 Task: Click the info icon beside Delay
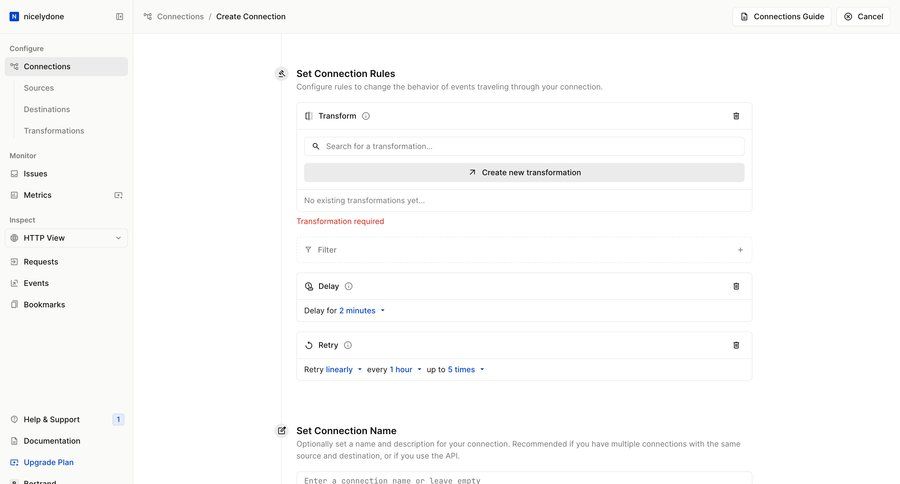348,286
